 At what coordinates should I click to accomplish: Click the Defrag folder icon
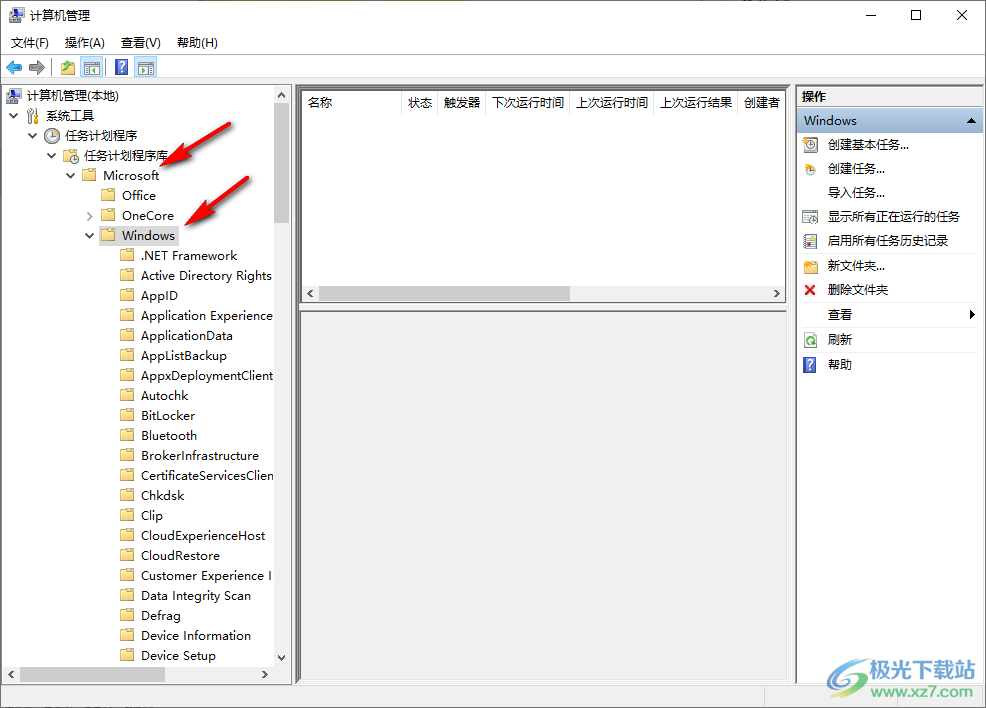click(x=127, y=615)
